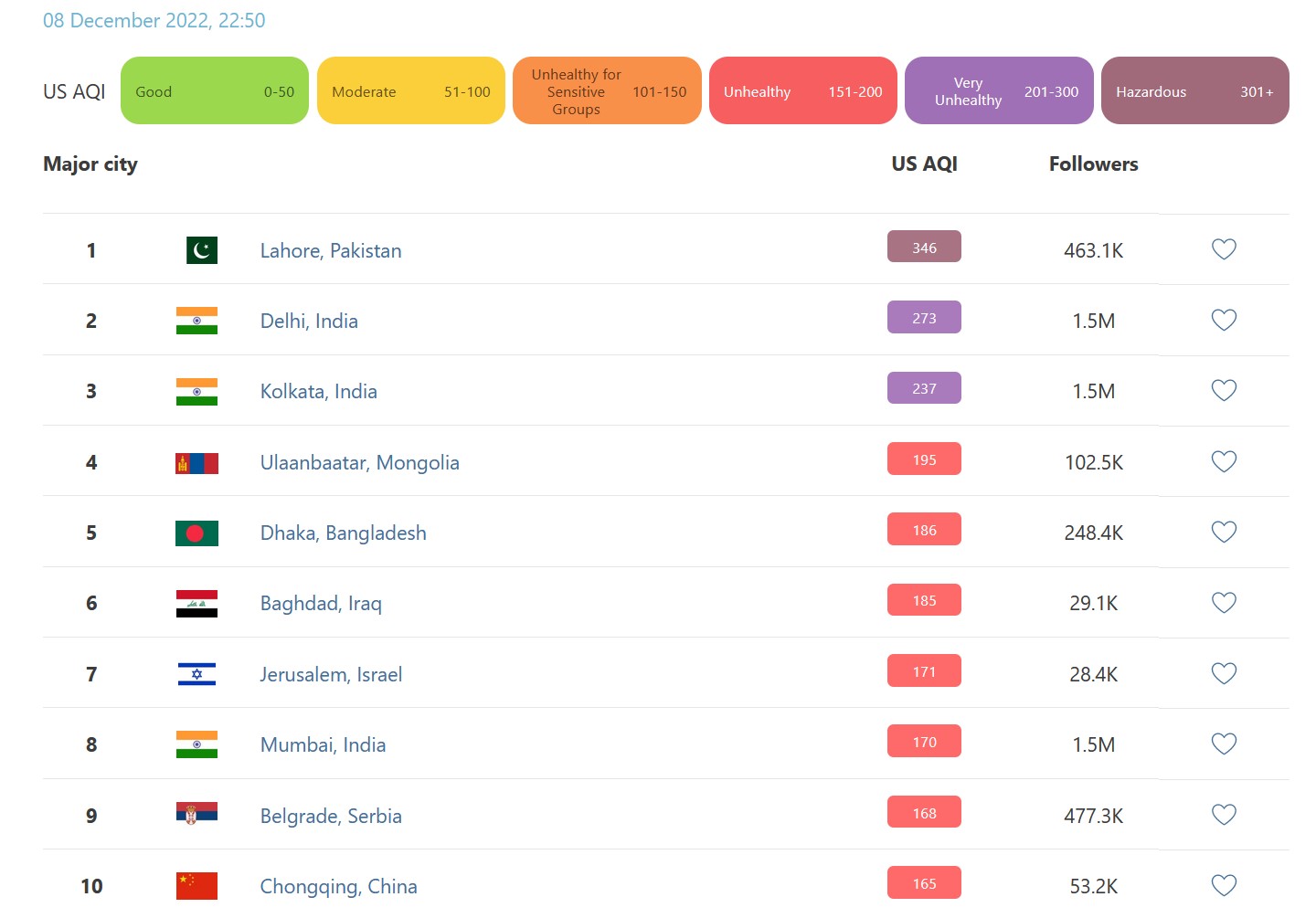Click the US AQI column header
This screenshot has height=918, width=1316.
[x=924, y=164]
